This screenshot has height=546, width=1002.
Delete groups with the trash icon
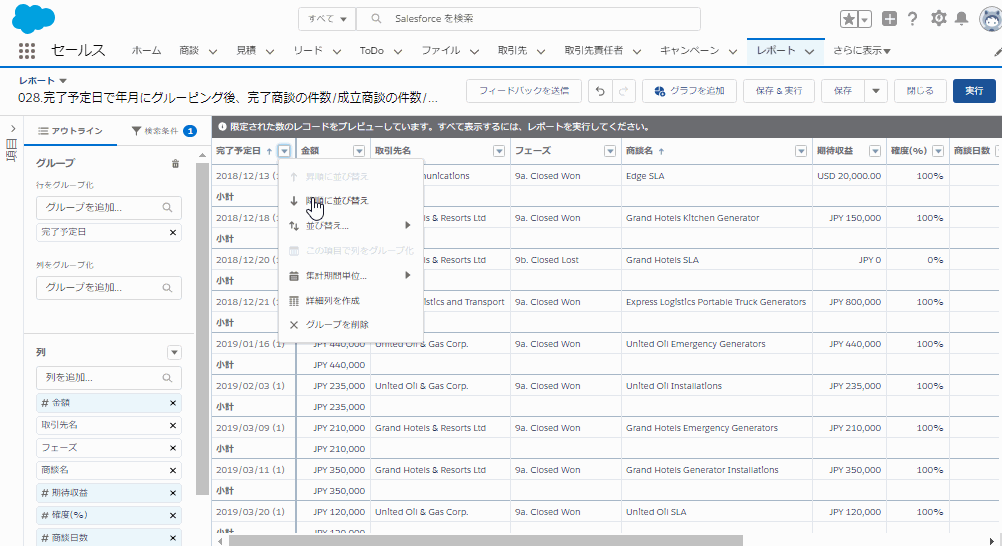pos(175,164)
